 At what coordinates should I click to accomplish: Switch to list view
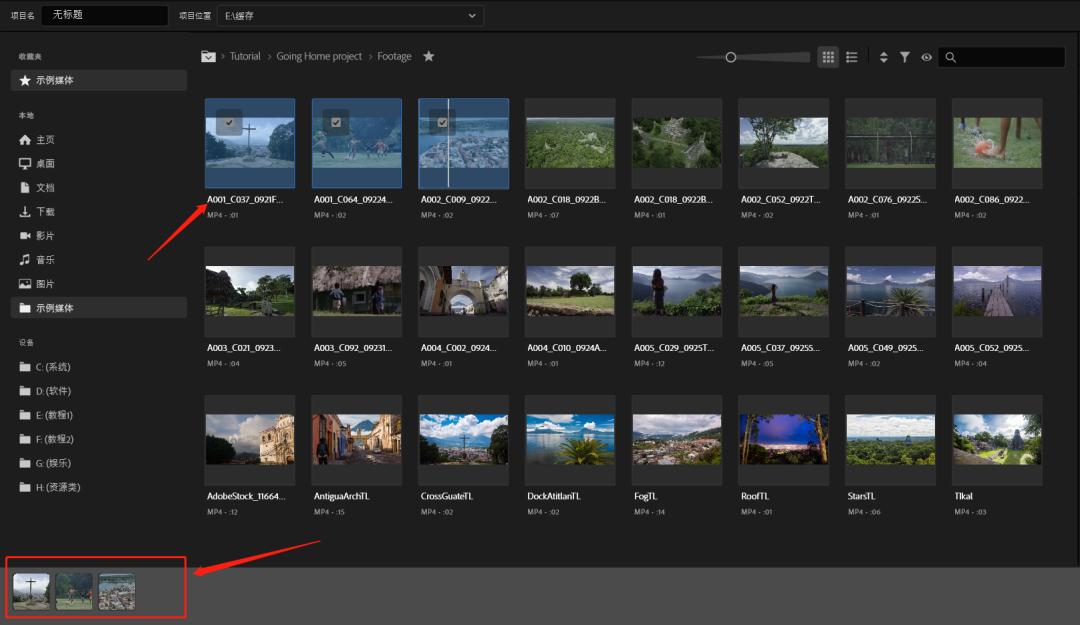click(x=852, y=58)
